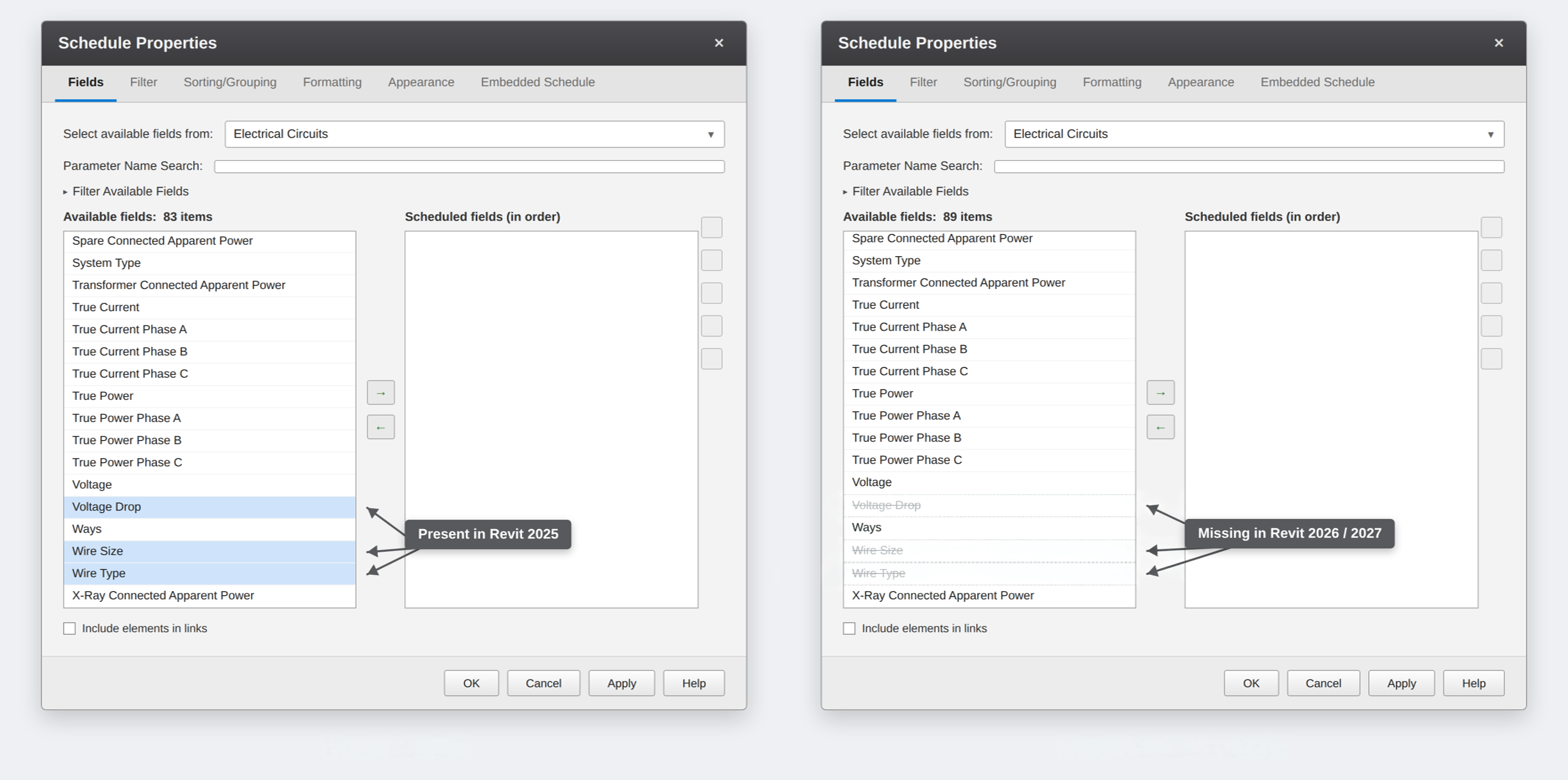Select True Power Phase C in left dialog
Viewport: 1568px width, 780px height.
click(x=209, y=463)
